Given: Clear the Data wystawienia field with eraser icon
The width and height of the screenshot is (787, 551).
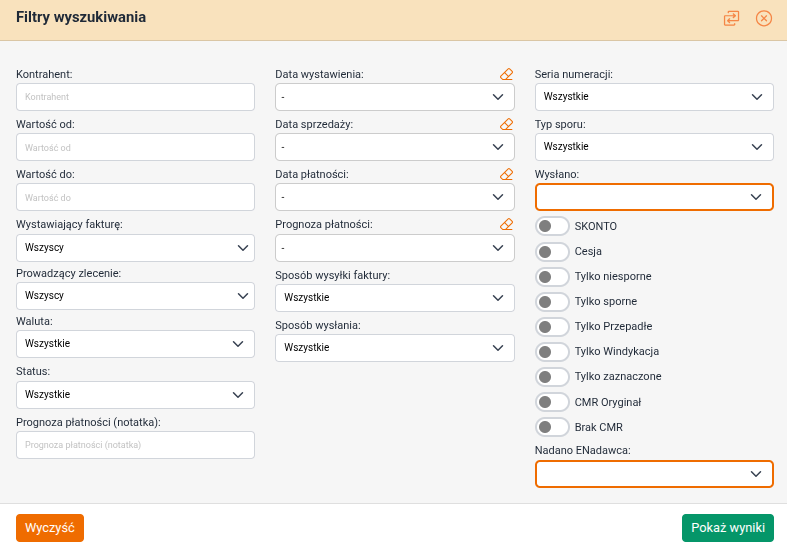Looking at the screenshot, I should point(506,74).
